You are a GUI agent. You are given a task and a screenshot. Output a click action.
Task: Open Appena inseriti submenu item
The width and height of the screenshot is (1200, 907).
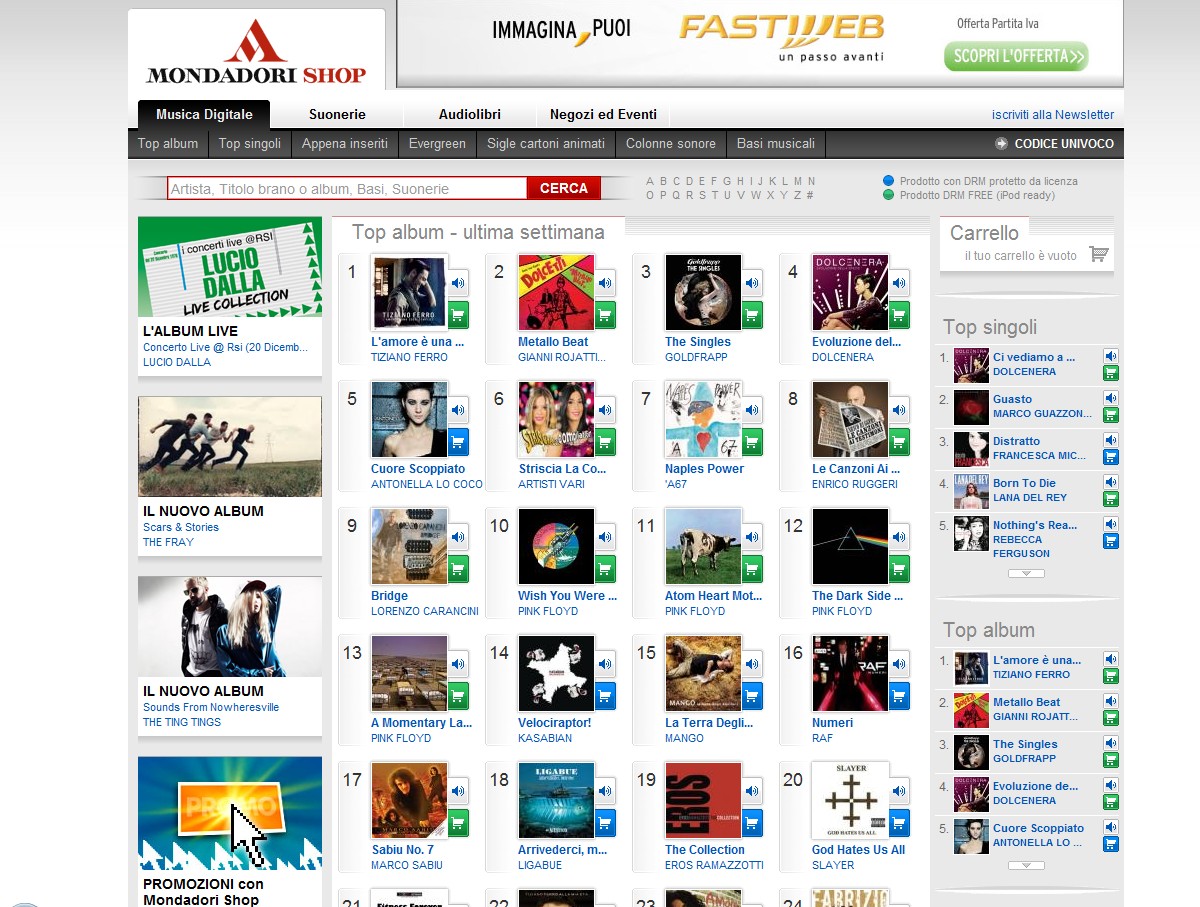(x=345, y=144)
